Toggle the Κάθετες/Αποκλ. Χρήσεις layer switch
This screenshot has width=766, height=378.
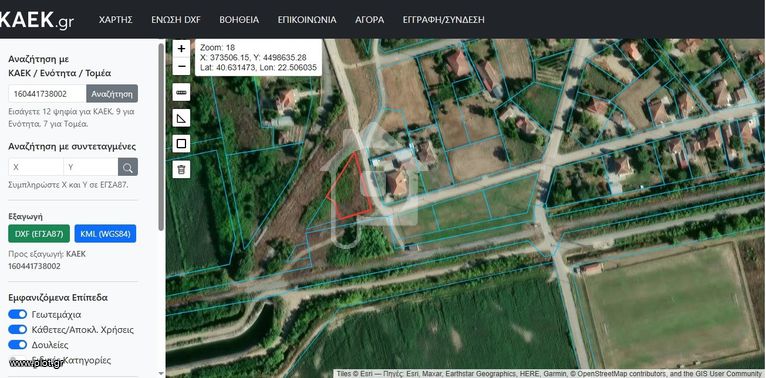pos(18,329)
